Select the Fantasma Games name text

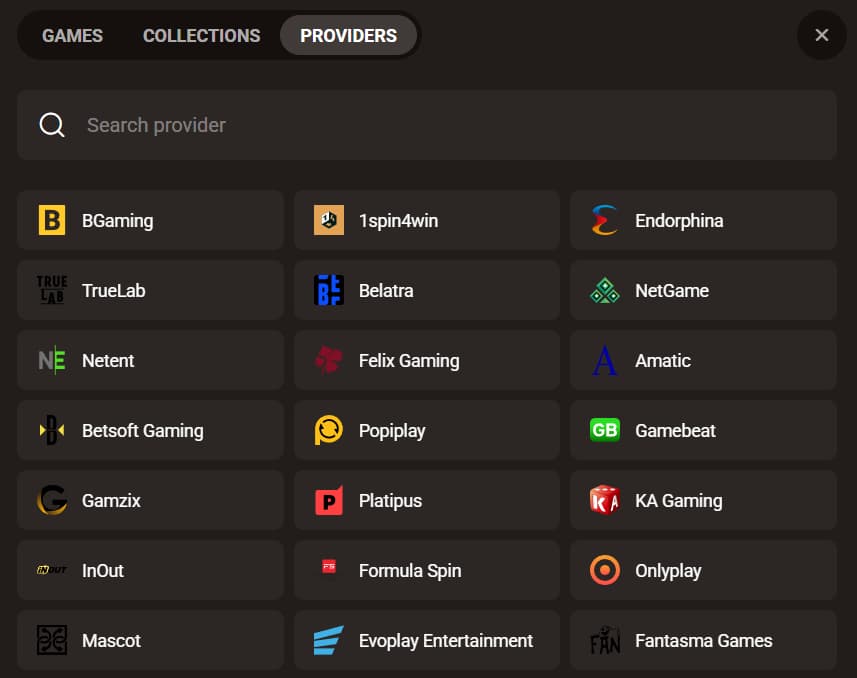[703, 640]
